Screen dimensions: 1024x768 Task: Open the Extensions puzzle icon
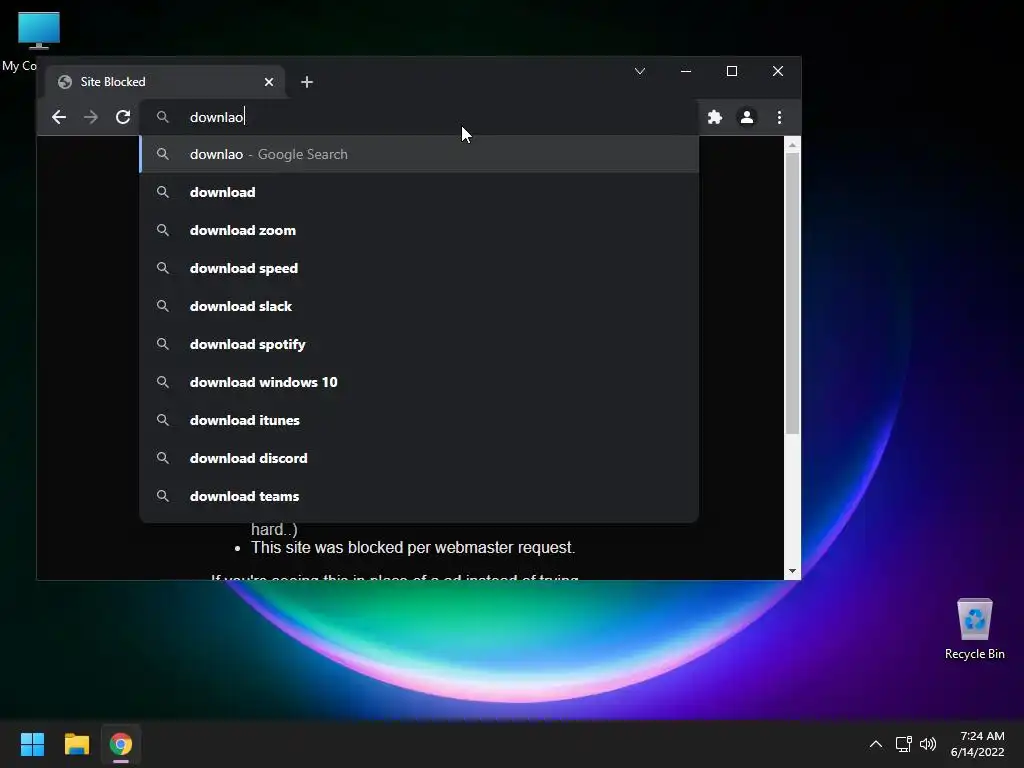(714, 117)
